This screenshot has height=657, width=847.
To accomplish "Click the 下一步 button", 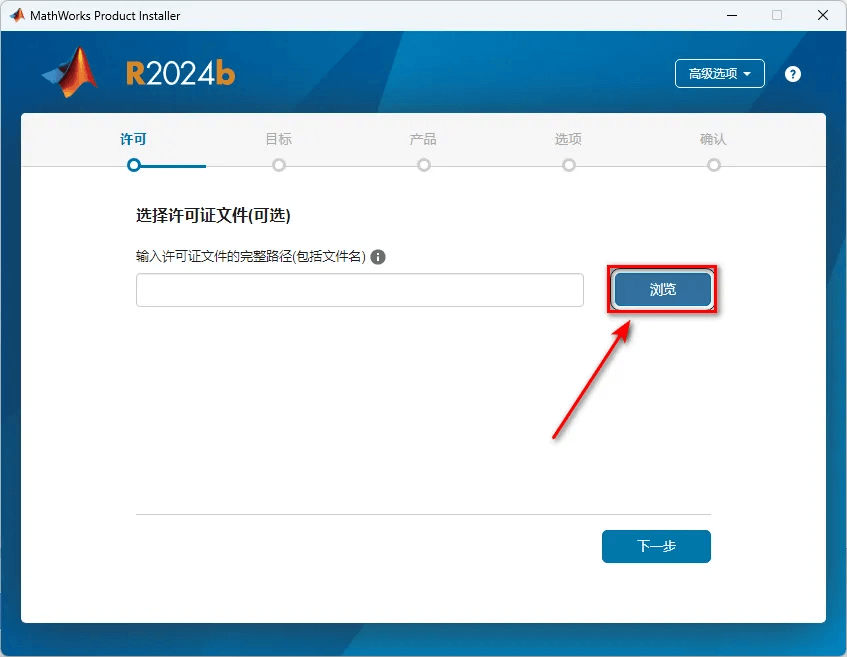I will 656,546.
